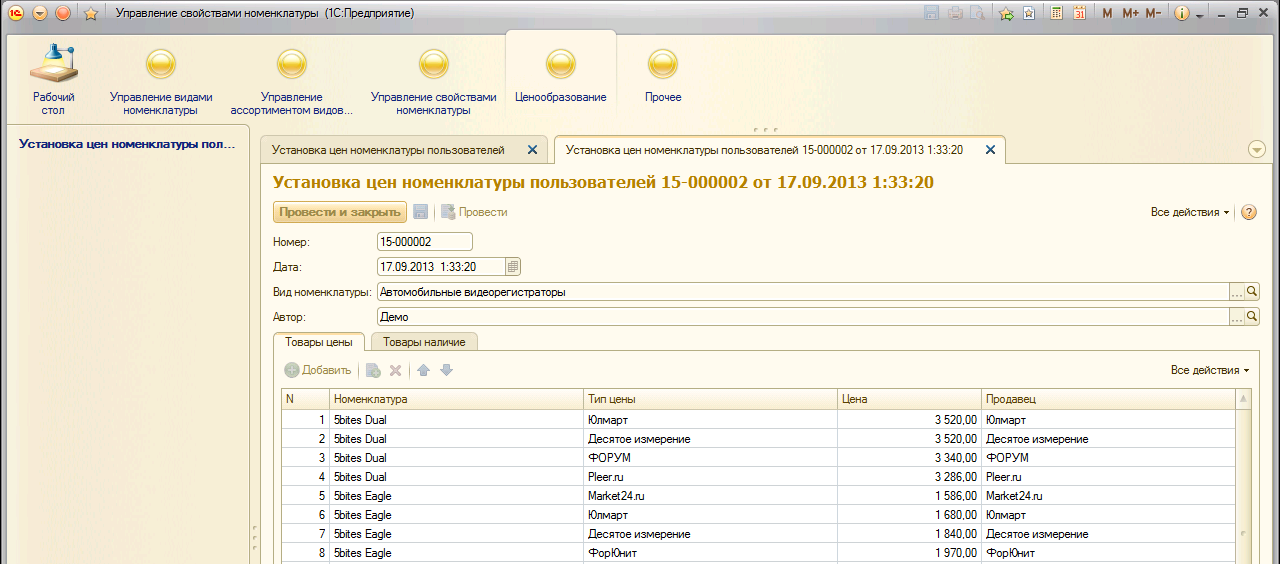Switch to the Товары наличие tab
The image size is (1280, 564).
coord(423,341)
